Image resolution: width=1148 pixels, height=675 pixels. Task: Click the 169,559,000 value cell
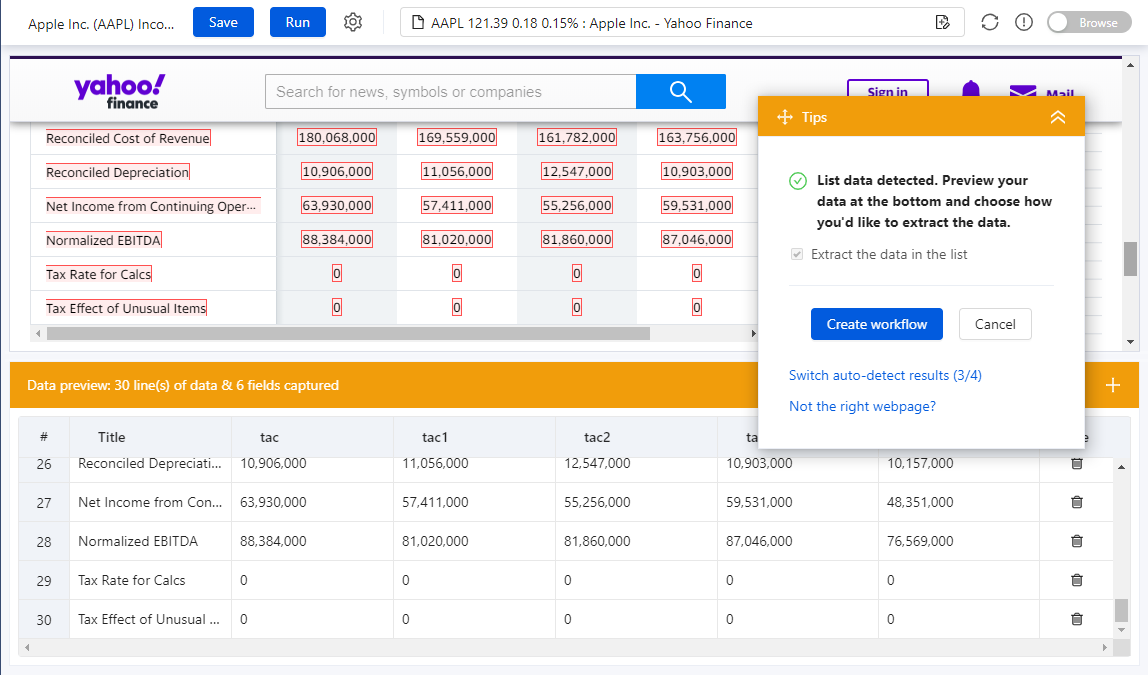tap(457, 137)
